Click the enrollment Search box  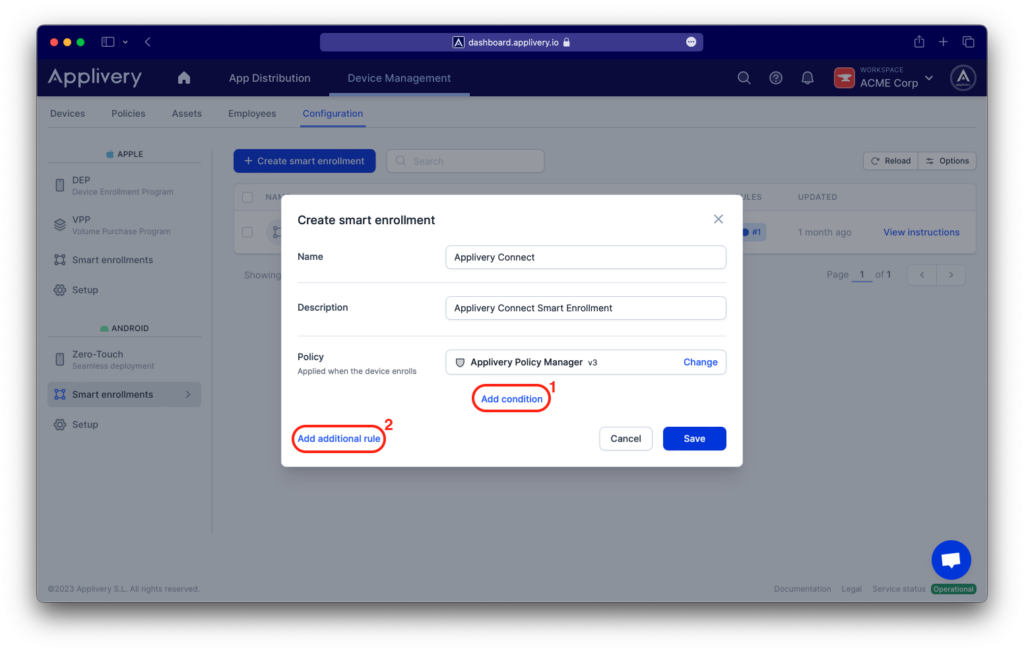pyautogui.click(x=466, y=161)
